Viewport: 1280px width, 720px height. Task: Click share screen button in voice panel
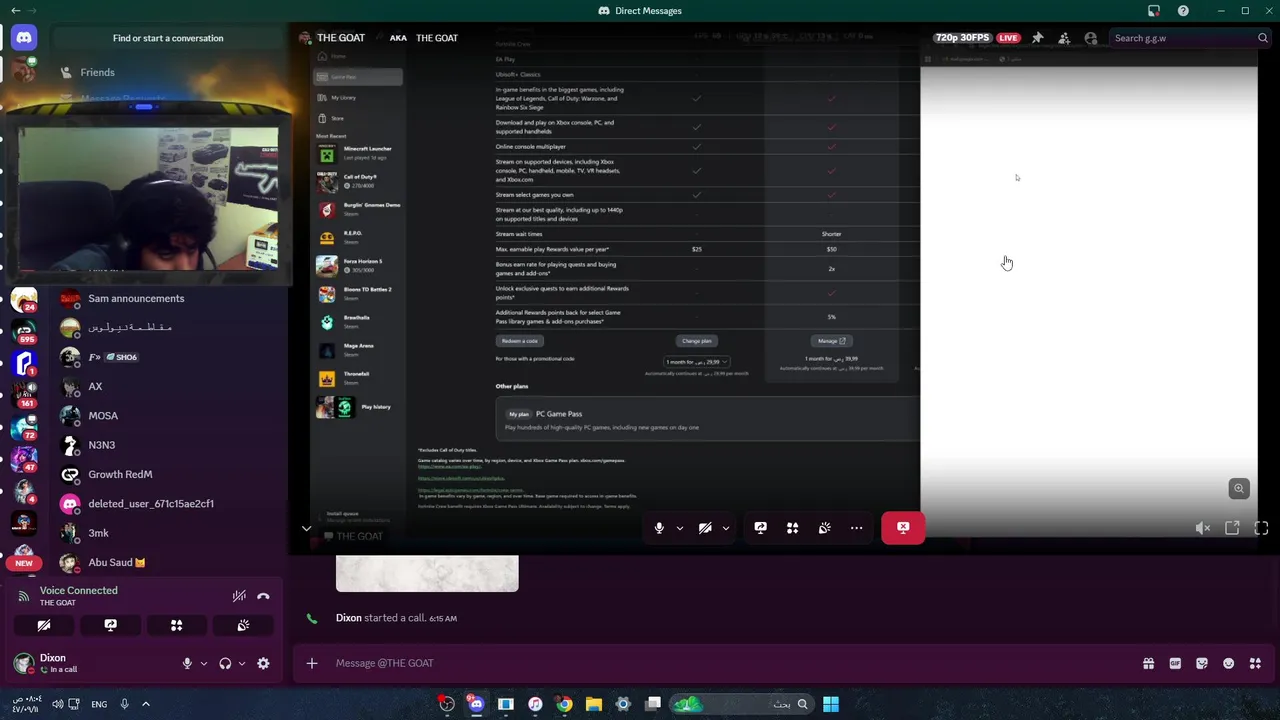110,625
